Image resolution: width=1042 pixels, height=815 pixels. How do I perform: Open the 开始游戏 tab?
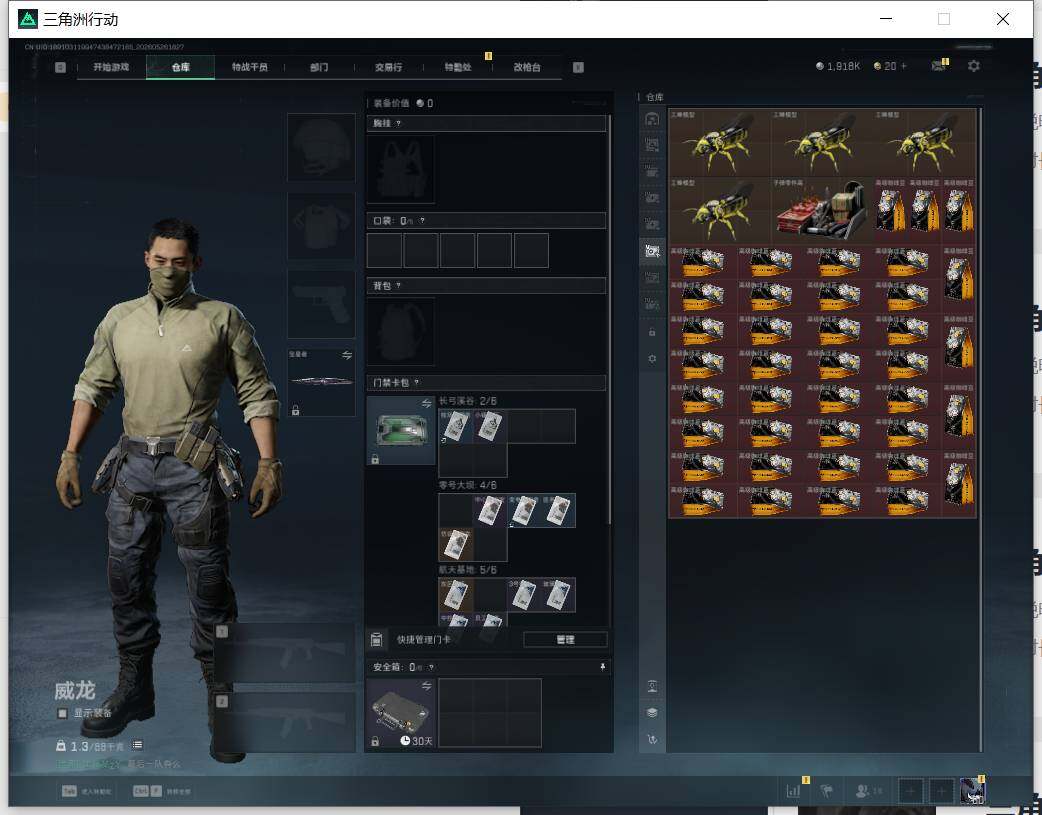111,67
